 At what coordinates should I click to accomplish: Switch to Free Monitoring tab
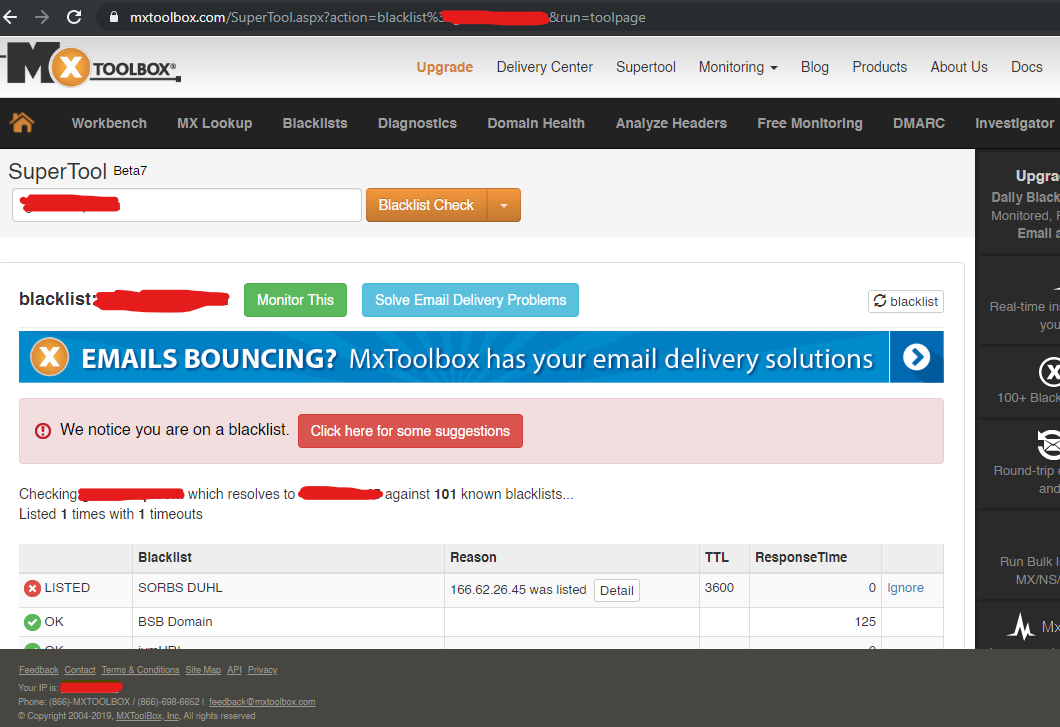(x=810, y=123)
